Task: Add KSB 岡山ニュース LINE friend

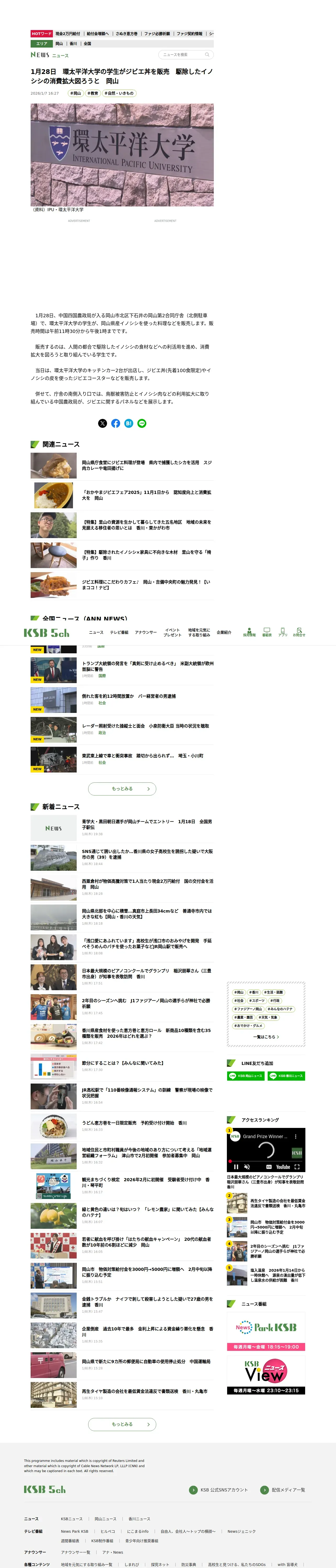Action: pos(246,1076)
